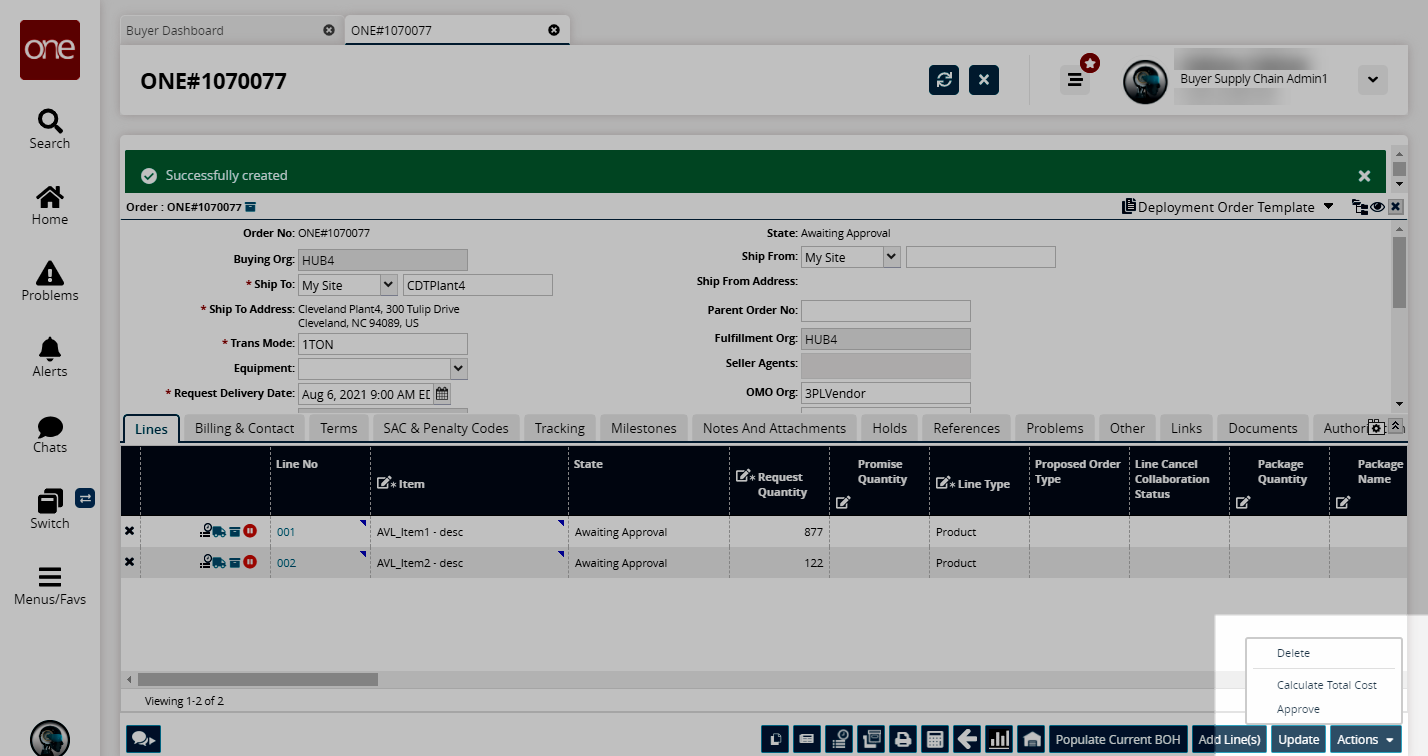Open the Problems page from the sidebar
1428x756 pixels.
pos(49,281)
